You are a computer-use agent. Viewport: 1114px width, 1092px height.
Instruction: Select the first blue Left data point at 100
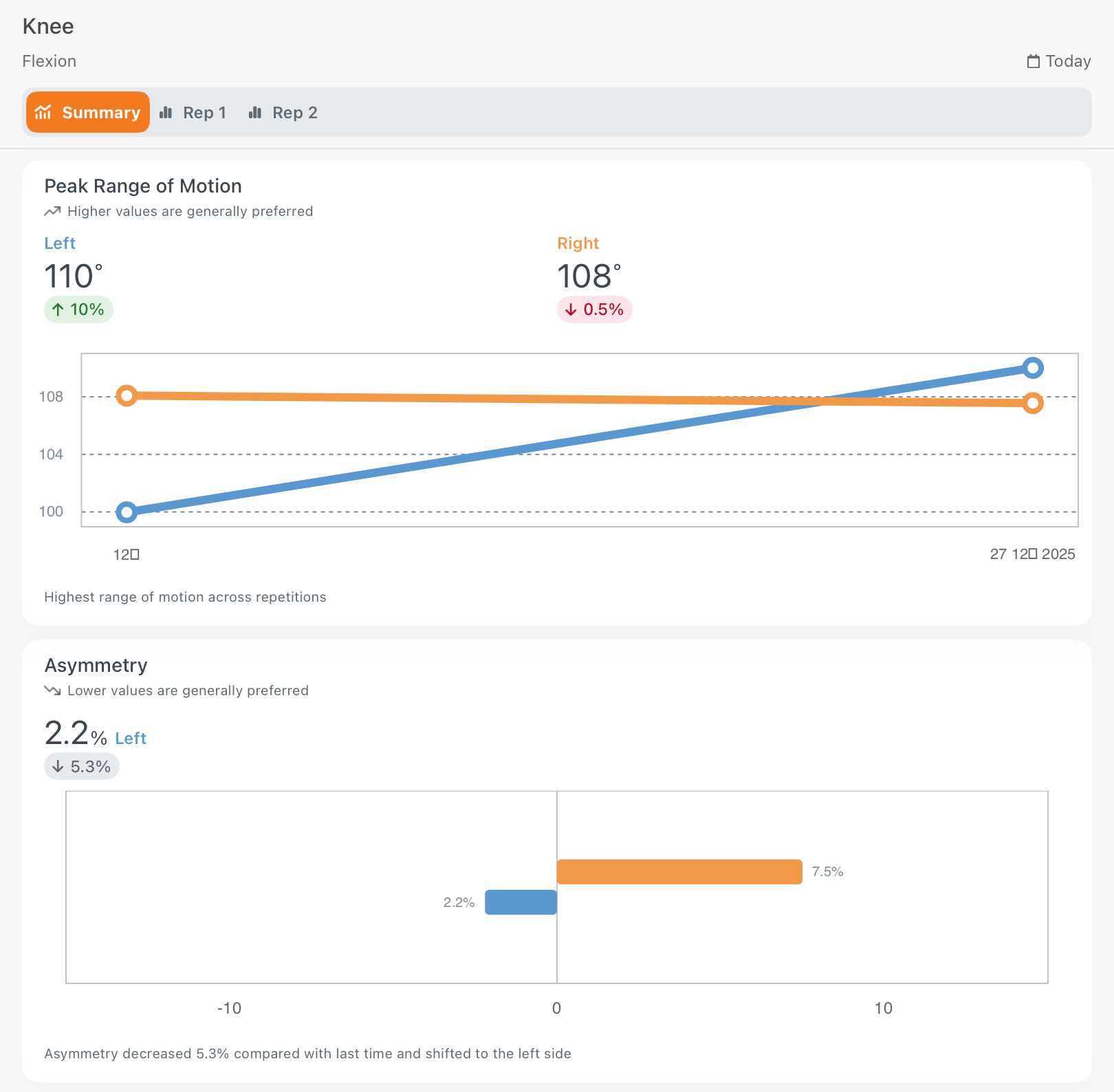(127, 512)
